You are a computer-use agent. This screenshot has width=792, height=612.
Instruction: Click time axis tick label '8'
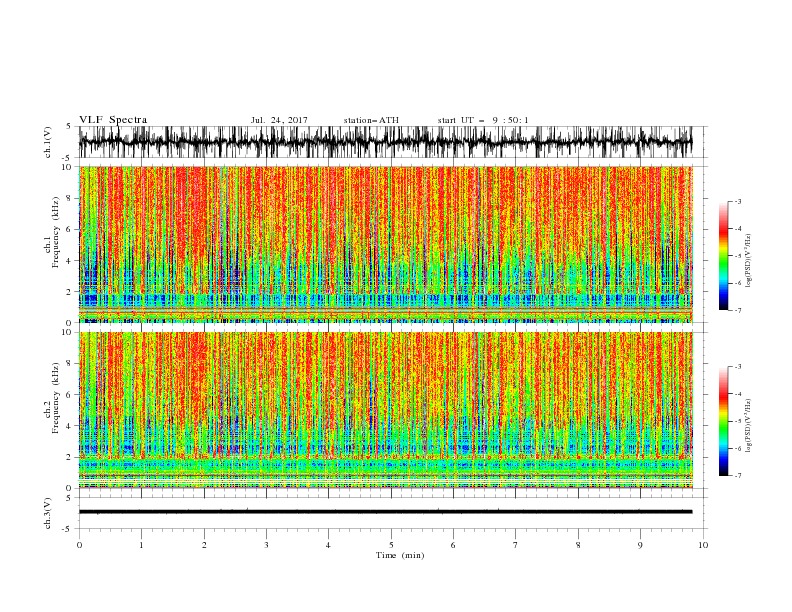[578, 545]
